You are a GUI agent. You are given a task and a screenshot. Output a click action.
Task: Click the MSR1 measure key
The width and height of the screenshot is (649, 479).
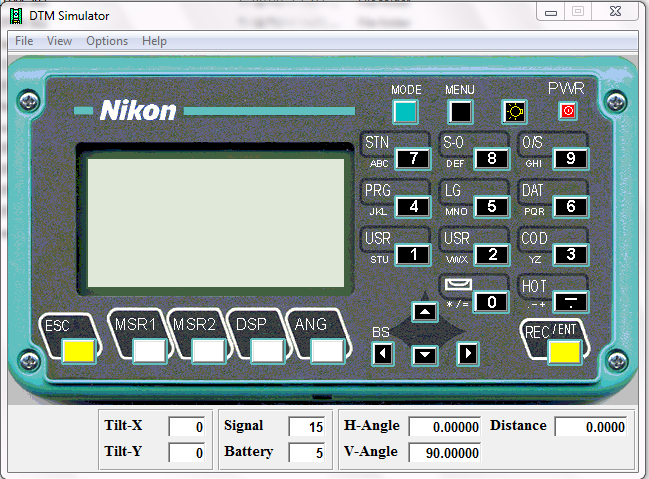[149, 351]
